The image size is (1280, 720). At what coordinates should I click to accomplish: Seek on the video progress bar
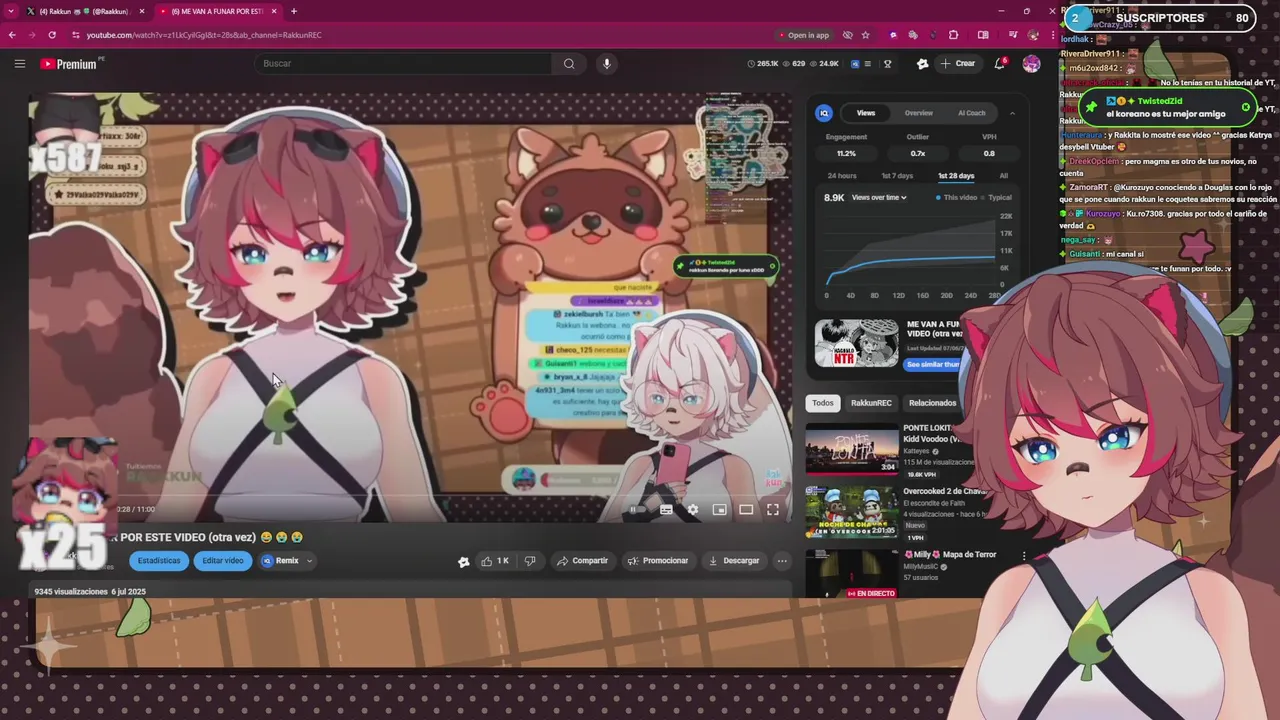(410, 495)
